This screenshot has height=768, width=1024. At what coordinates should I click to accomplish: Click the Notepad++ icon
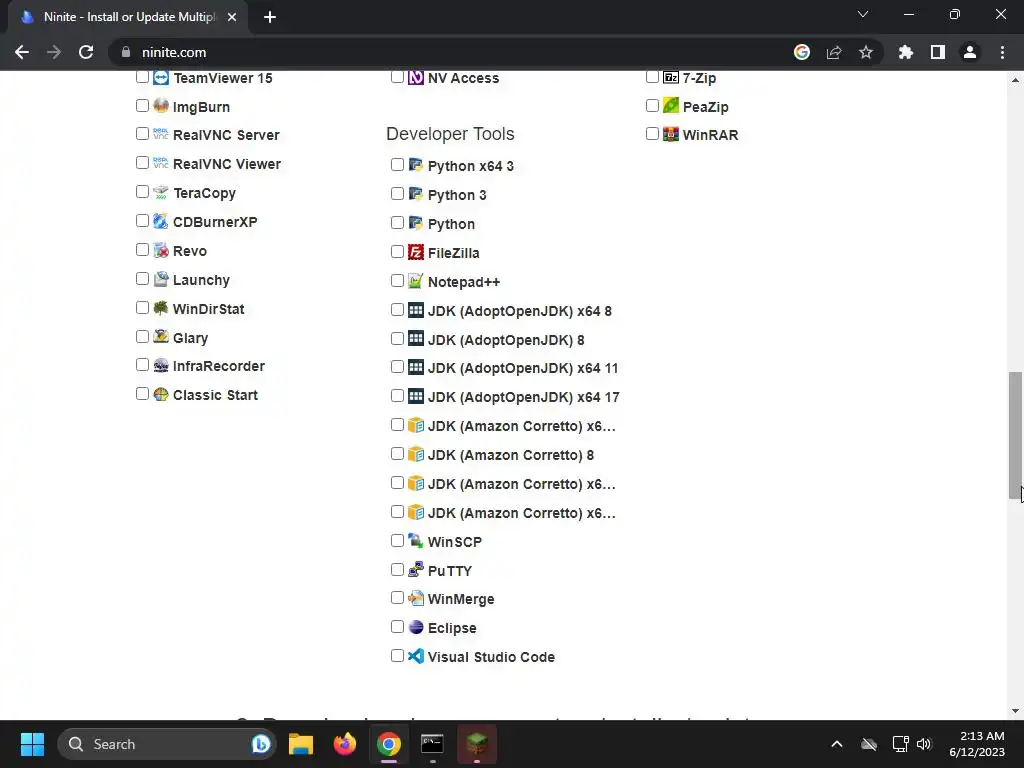click(416, 281)
